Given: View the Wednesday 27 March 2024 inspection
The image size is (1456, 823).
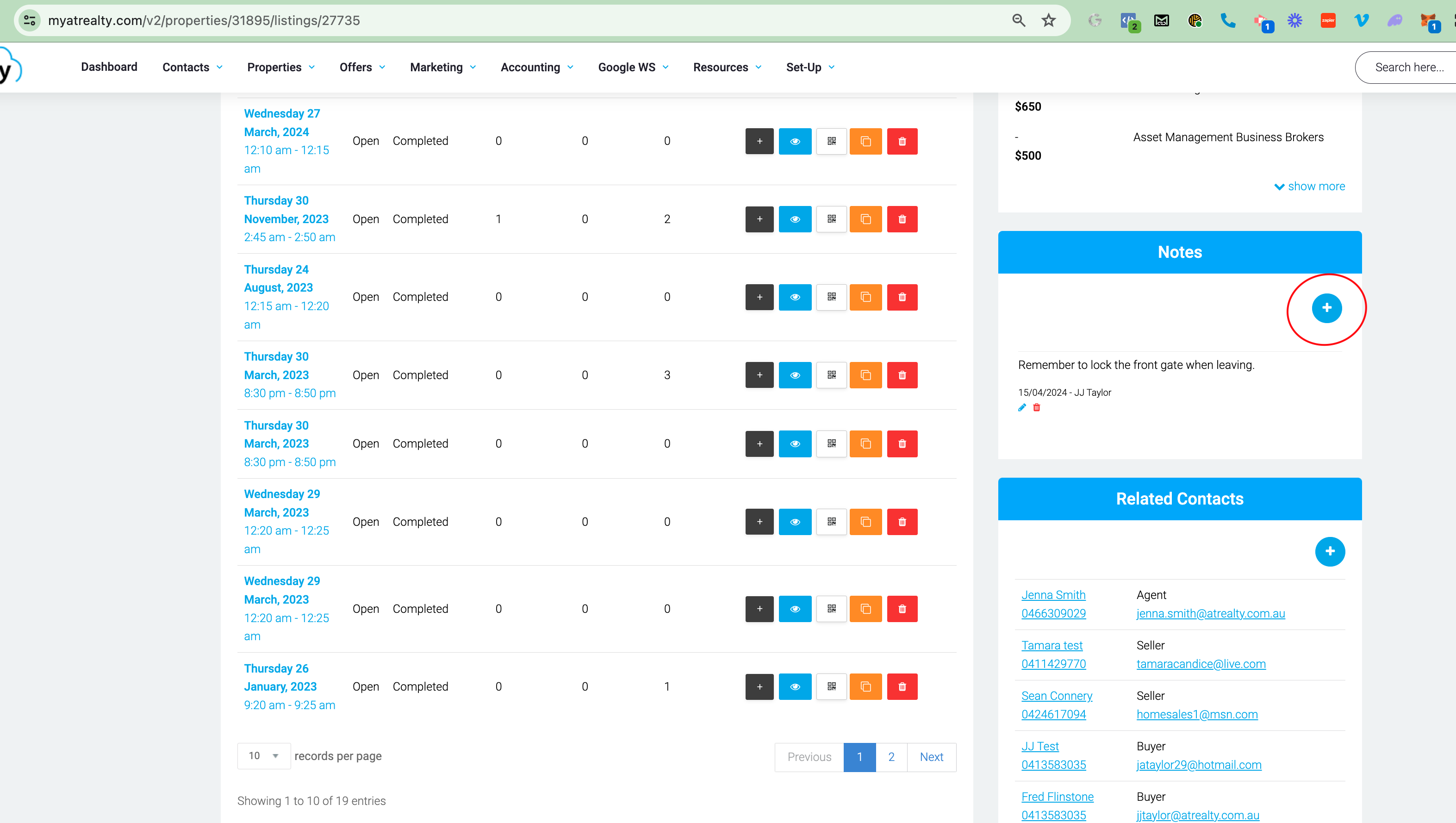Looking at the screenshot, I should pyautogui.click(x=795, y=141).
